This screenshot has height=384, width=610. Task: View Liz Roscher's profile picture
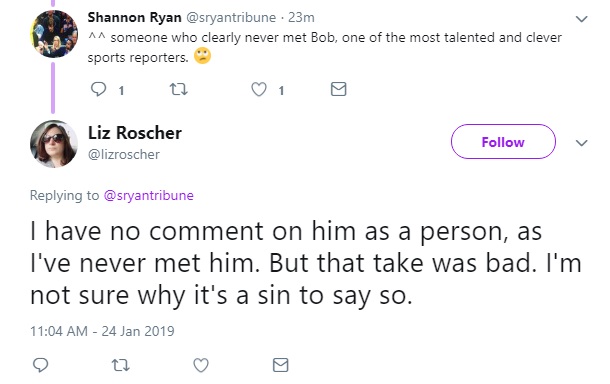(54, 144)
